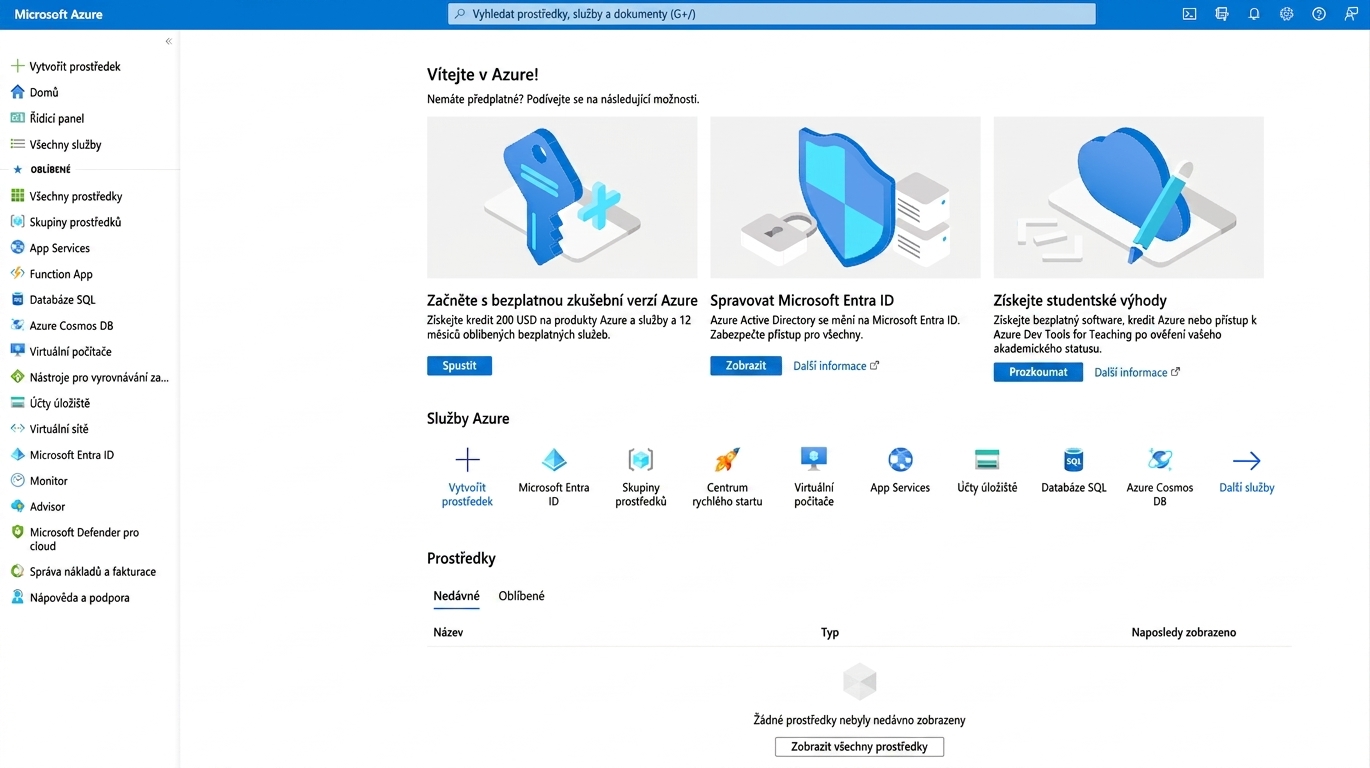Open Virtuální počítače icon in the sidebar
This screenshot has width=1370, height=768.
coord(17,351)
